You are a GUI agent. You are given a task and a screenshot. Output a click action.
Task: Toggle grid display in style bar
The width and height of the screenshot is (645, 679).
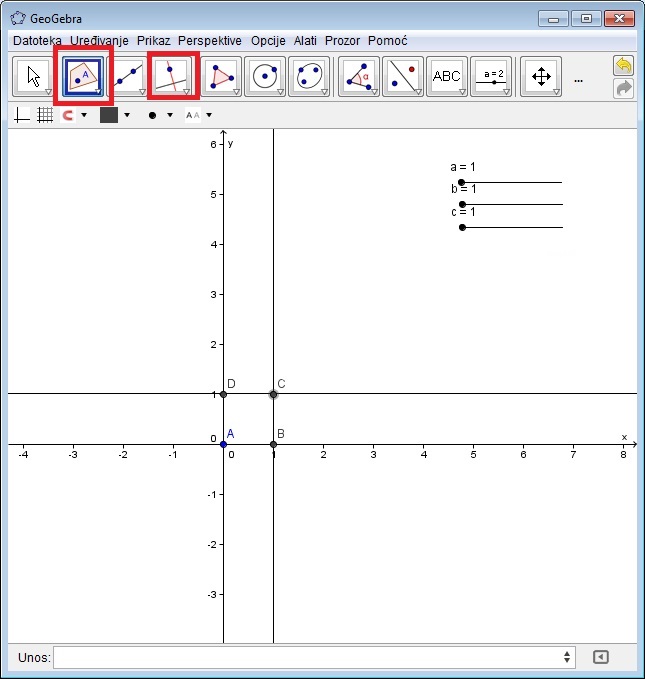point(45,115)
